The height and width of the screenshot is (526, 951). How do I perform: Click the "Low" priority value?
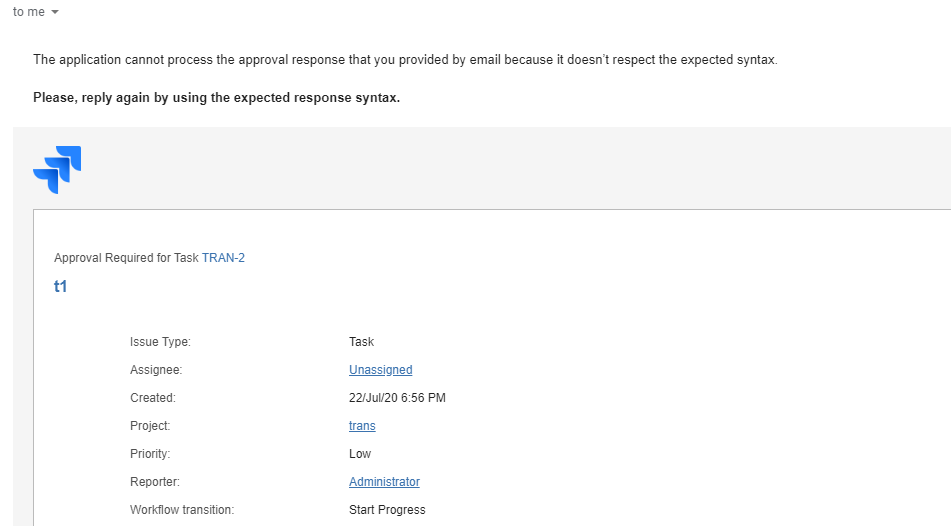pyautogui.click(x=360, y=454)
